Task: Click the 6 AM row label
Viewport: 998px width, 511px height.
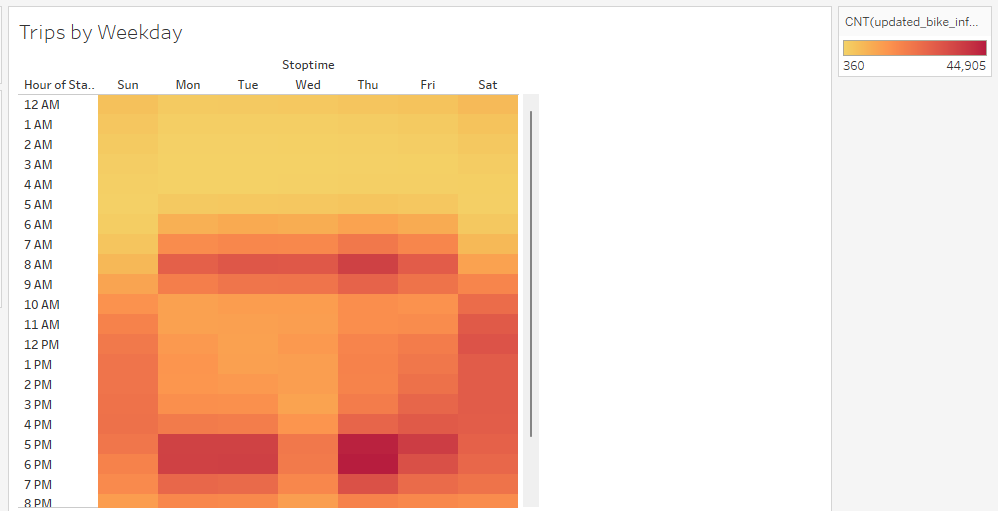Action: [38, 225]
